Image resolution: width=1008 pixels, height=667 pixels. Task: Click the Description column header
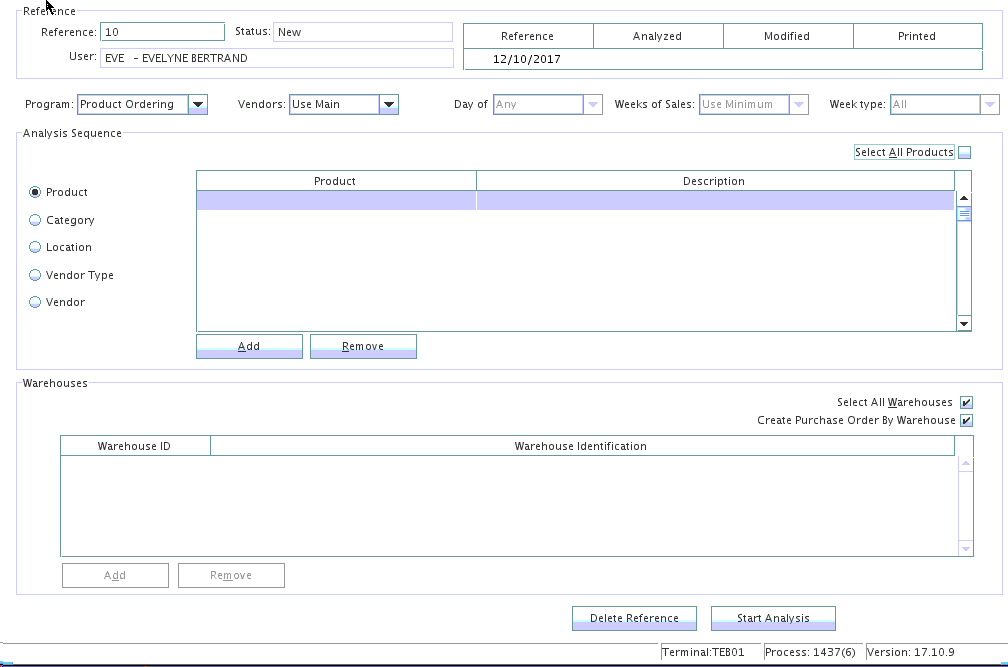[x=714, y=181]
